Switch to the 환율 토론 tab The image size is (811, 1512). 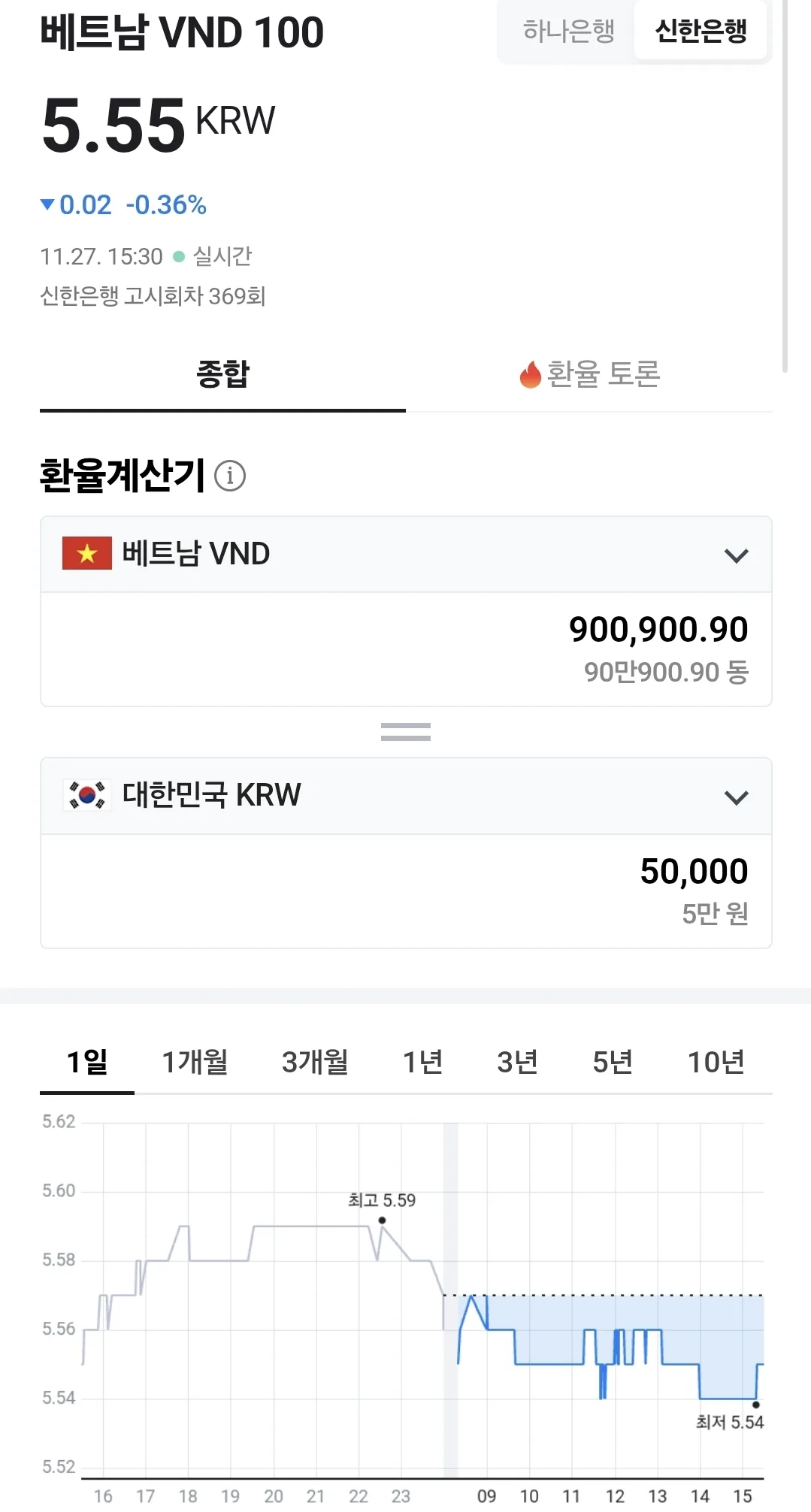pyautogui.click(x=589, y=374)
